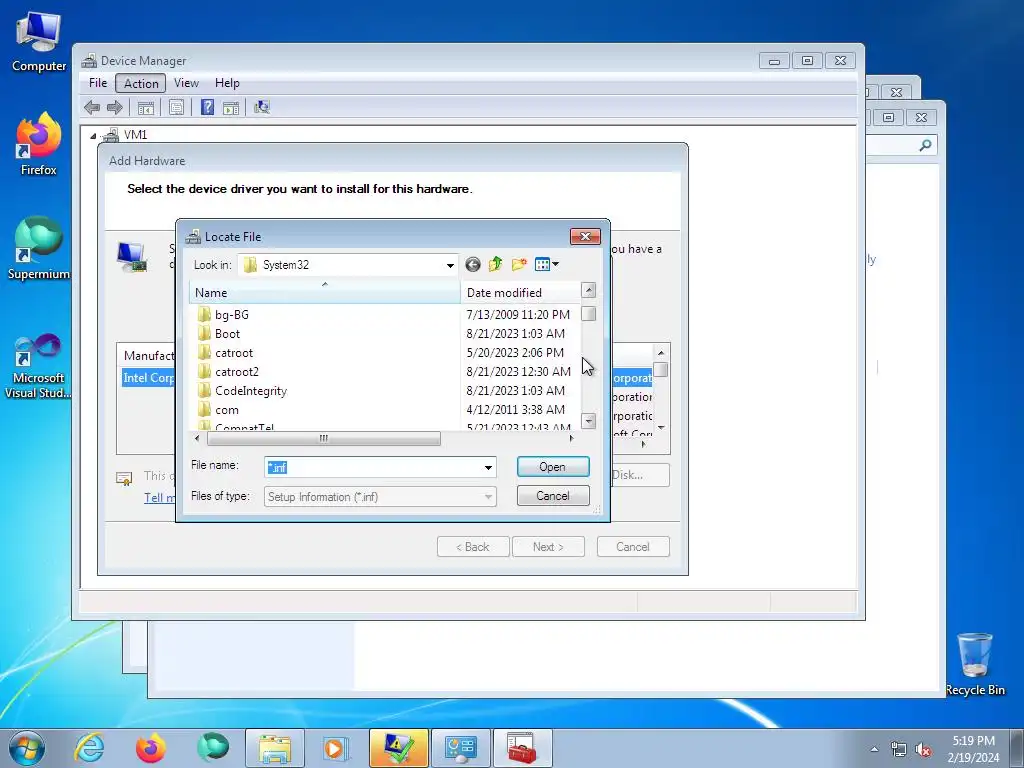The width and height of the screenshot is (1024, 768).
Task: Click the Back button in Add Hardware
Action: pos(473,547)
